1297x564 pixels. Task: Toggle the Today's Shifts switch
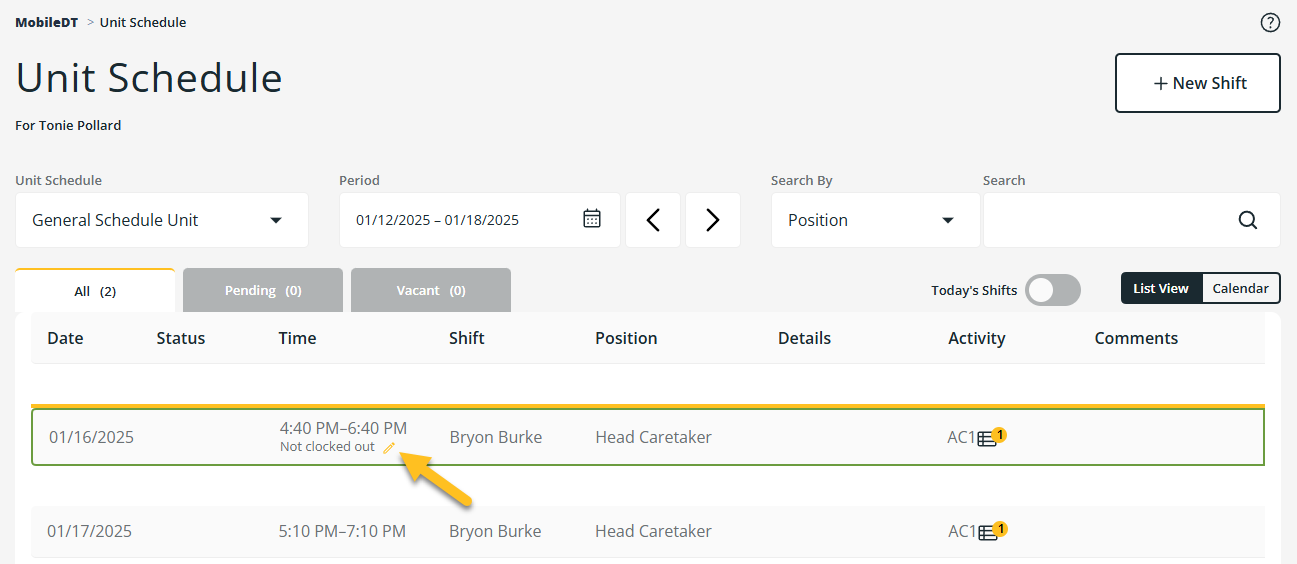pos(1052,290)
